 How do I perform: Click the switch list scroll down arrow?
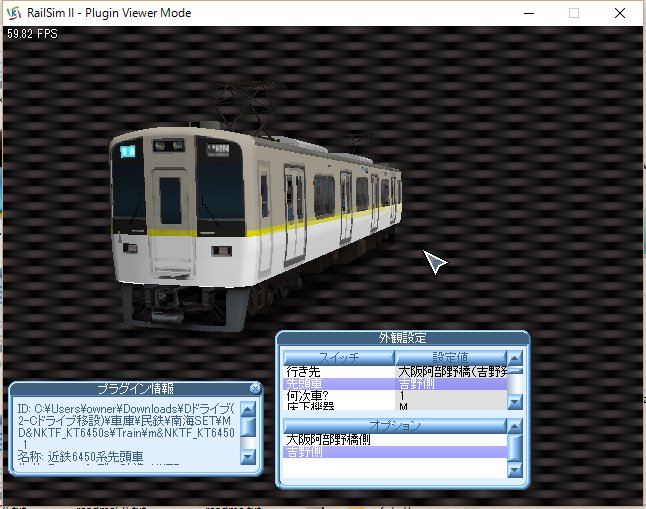point(515,401)
